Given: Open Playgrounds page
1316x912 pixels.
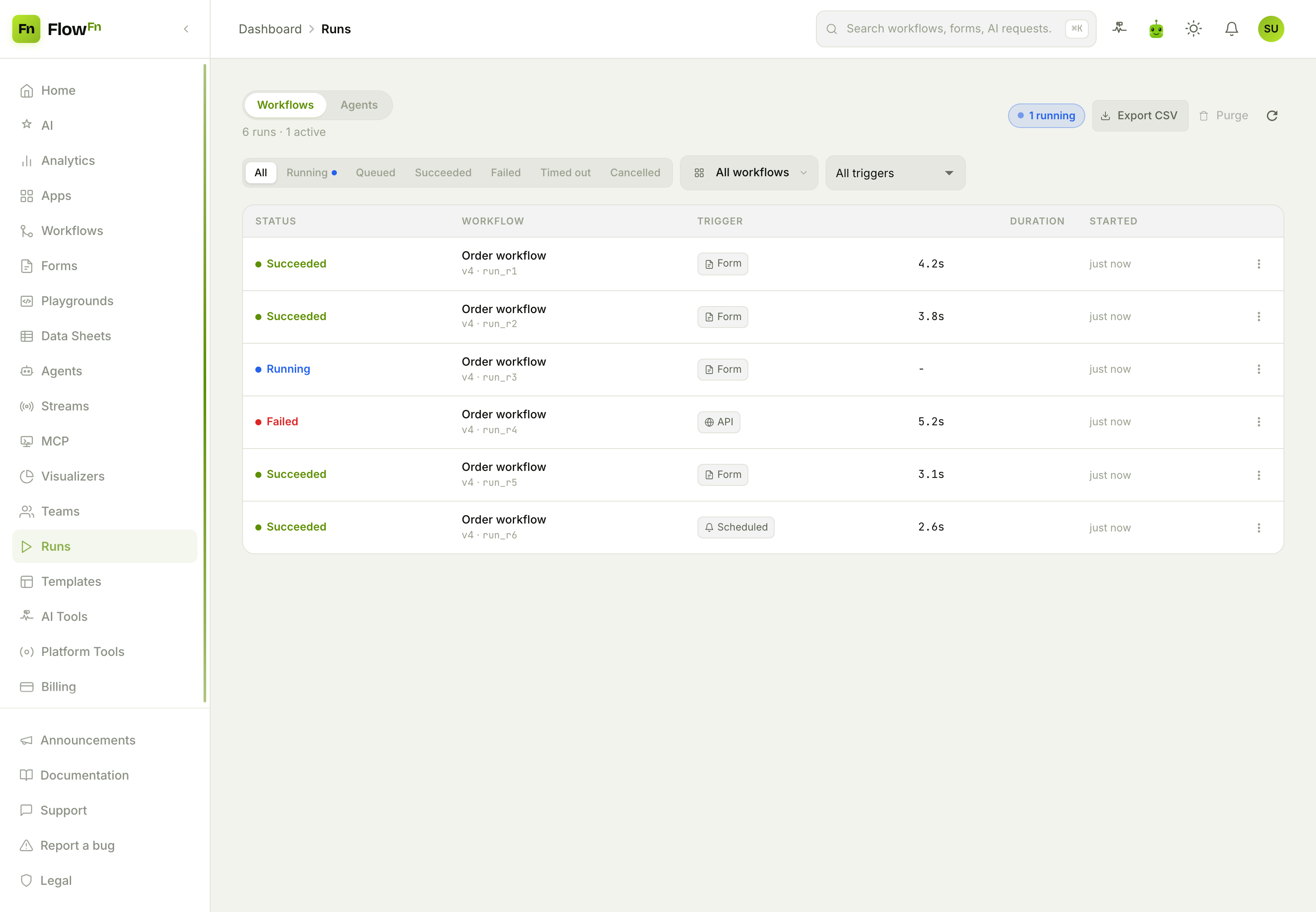Looking at the screenshot, I should click(x=104, y=301).
